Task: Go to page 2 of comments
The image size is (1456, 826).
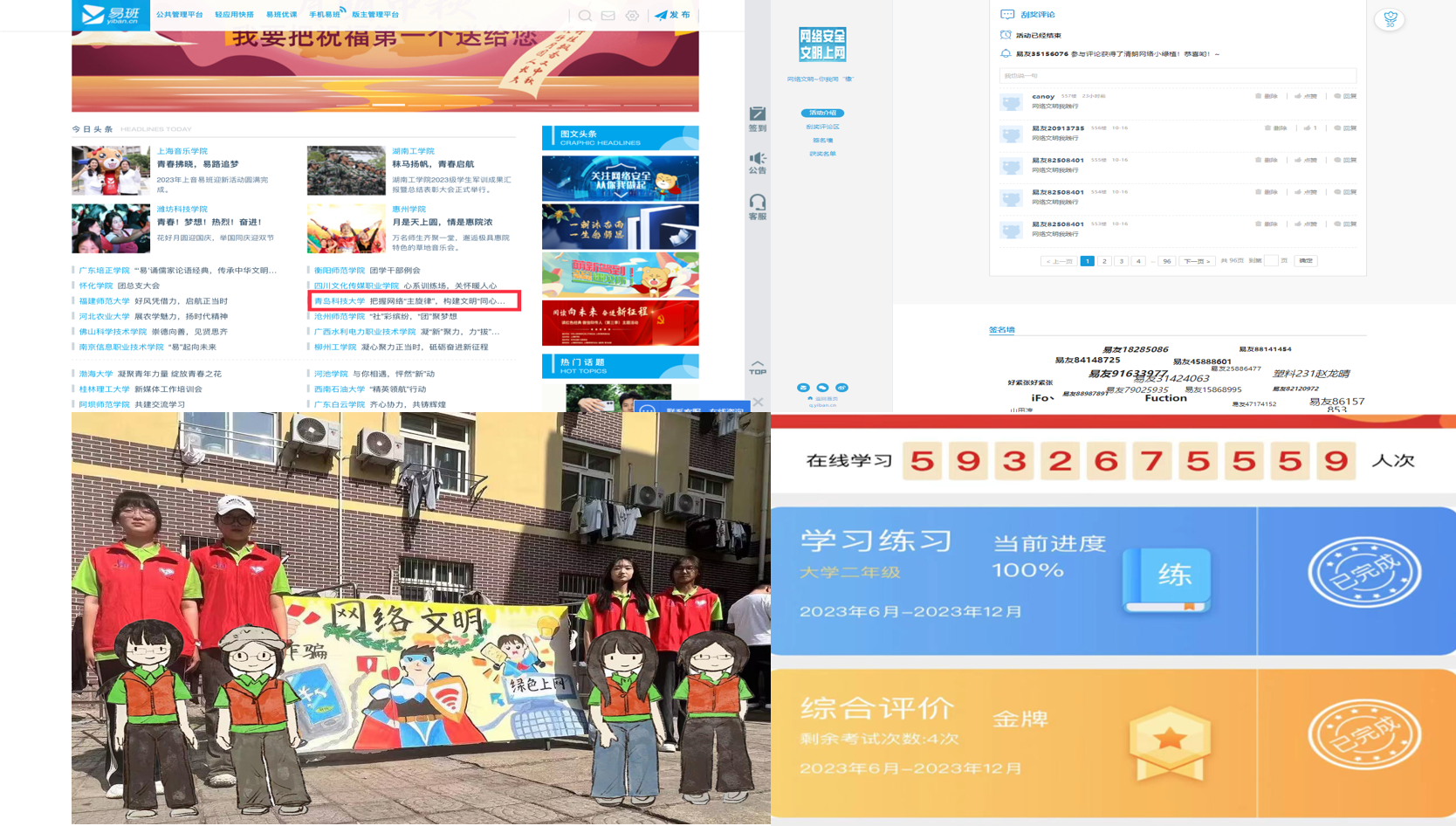Action: coord(1104,261)
